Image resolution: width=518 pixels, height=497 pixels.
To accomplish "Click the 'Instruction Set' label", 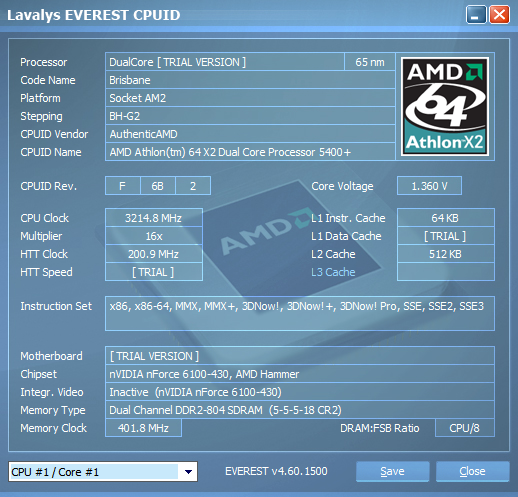I will [56, 306].
